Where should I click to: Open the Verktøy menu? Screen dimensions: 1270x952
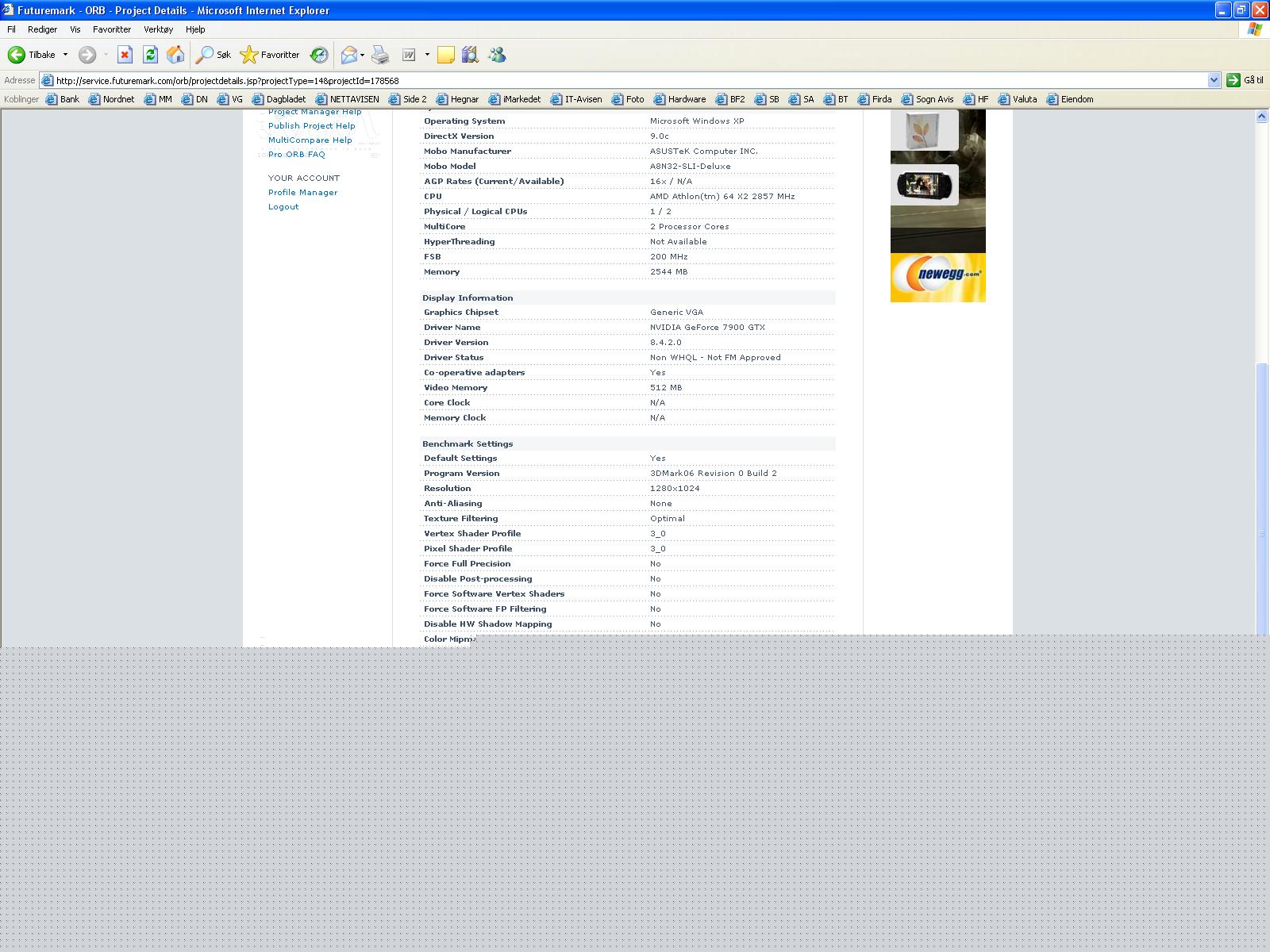(158, 29)
